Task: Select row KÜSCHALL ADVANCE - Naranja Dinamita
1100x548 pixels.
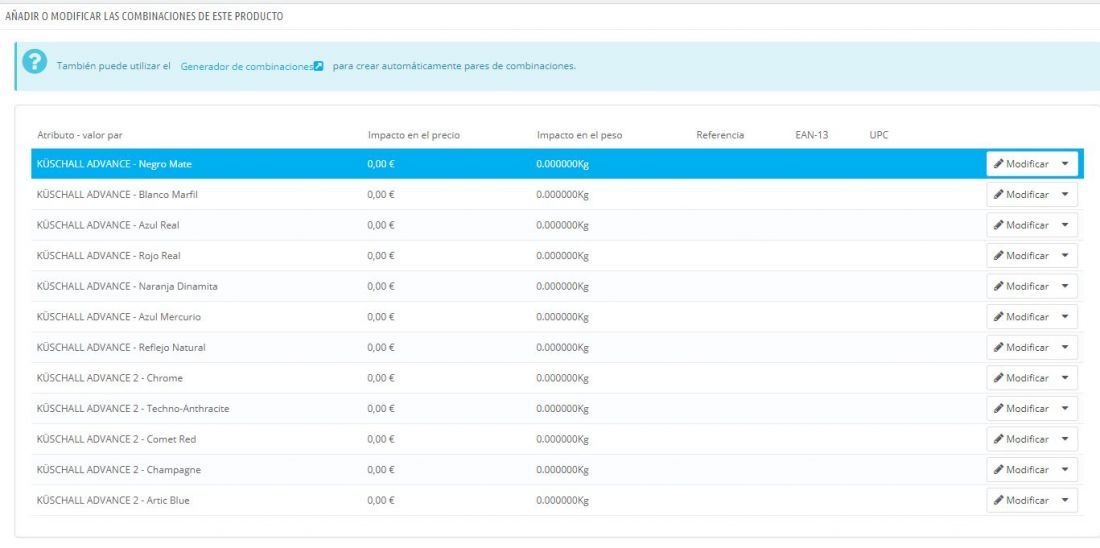Action: 557,286
